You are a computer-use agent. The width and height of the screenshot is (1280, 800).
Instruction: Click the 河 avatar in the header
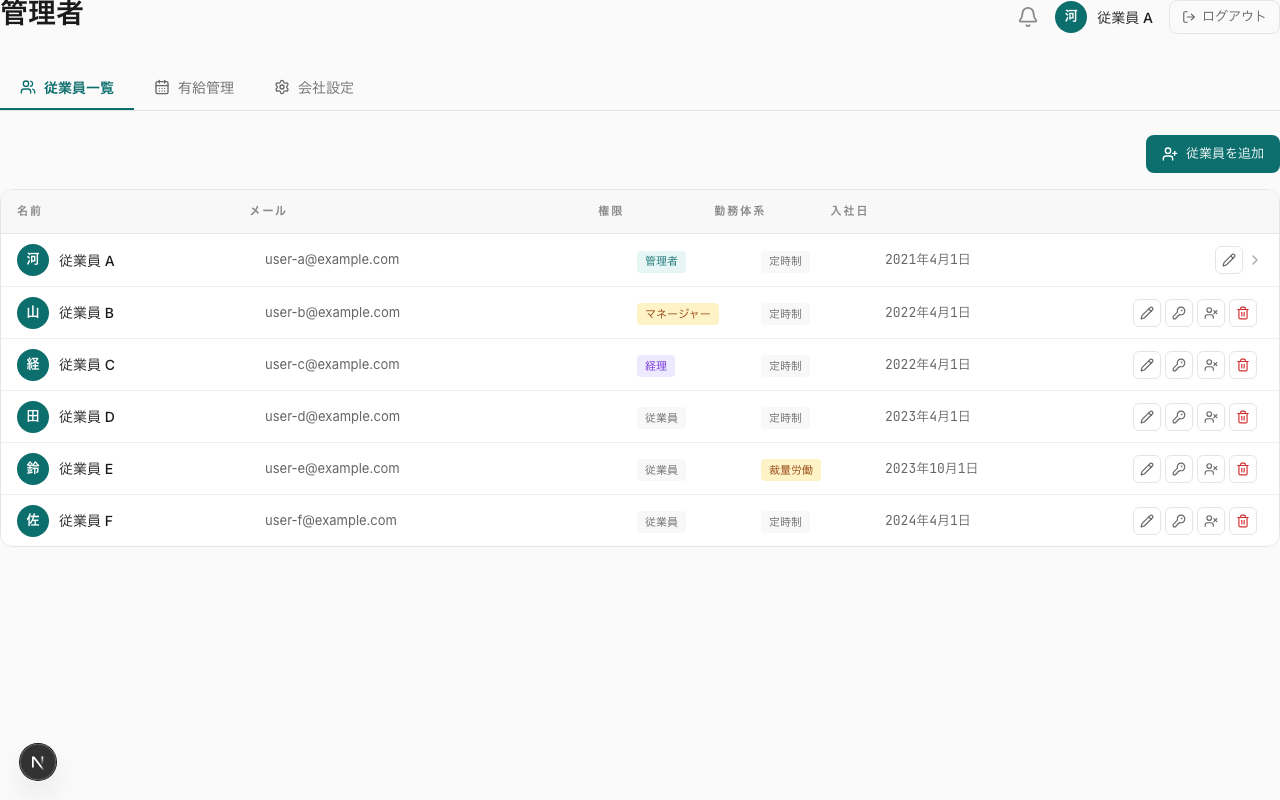point(1070,17)
